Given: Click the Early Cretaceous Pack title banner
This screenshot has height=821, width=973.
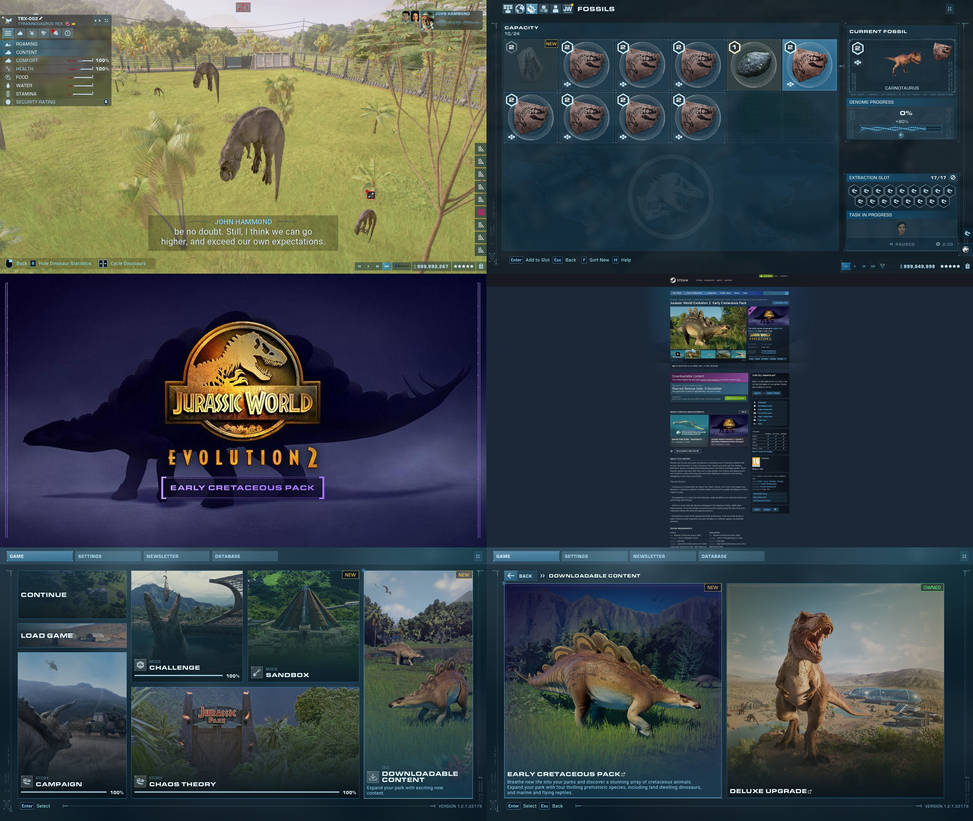Looking at the screenshot, I should [243, 488].
